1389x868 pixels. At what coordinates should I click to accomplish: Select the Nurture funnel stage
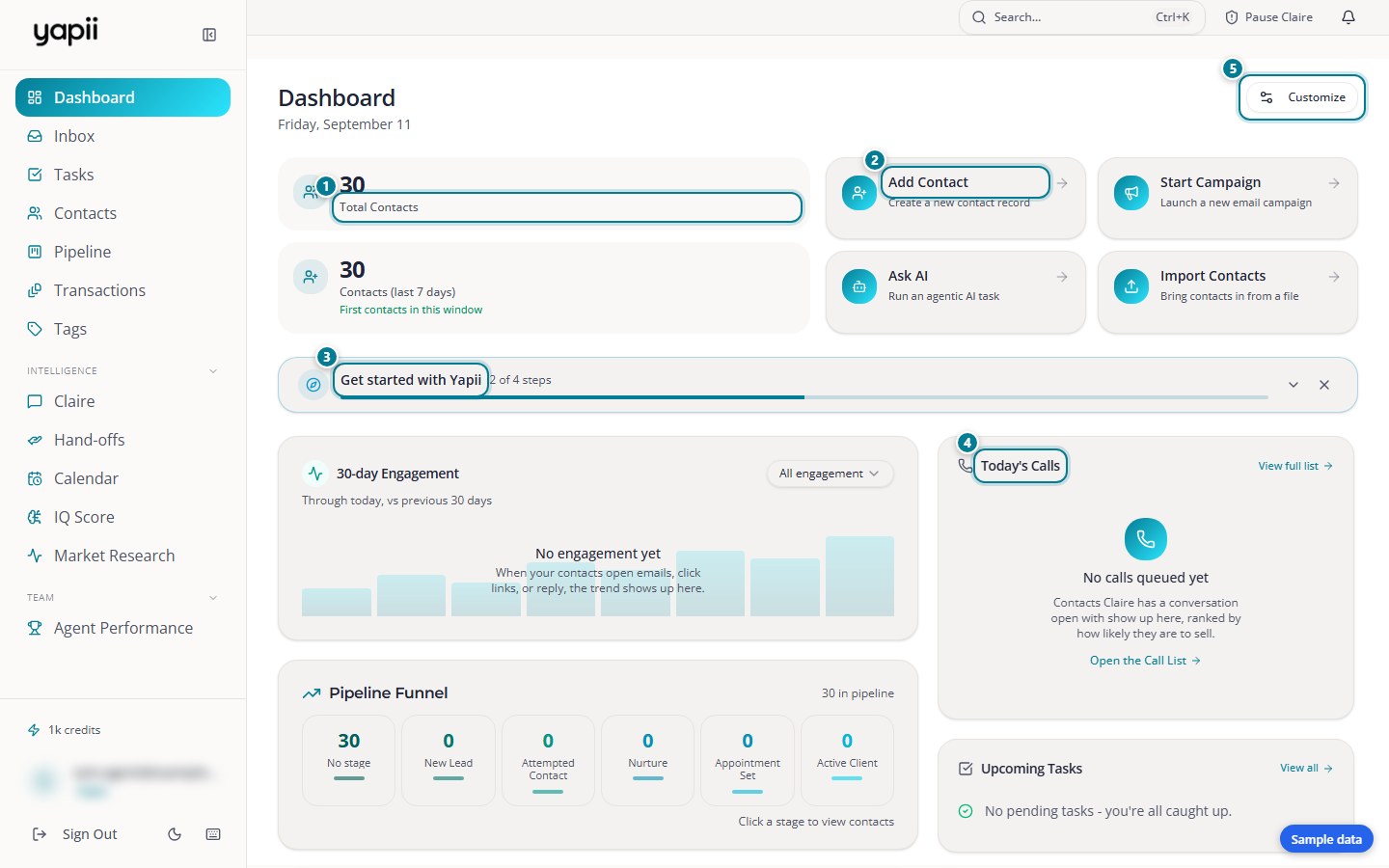pos(648,760)
